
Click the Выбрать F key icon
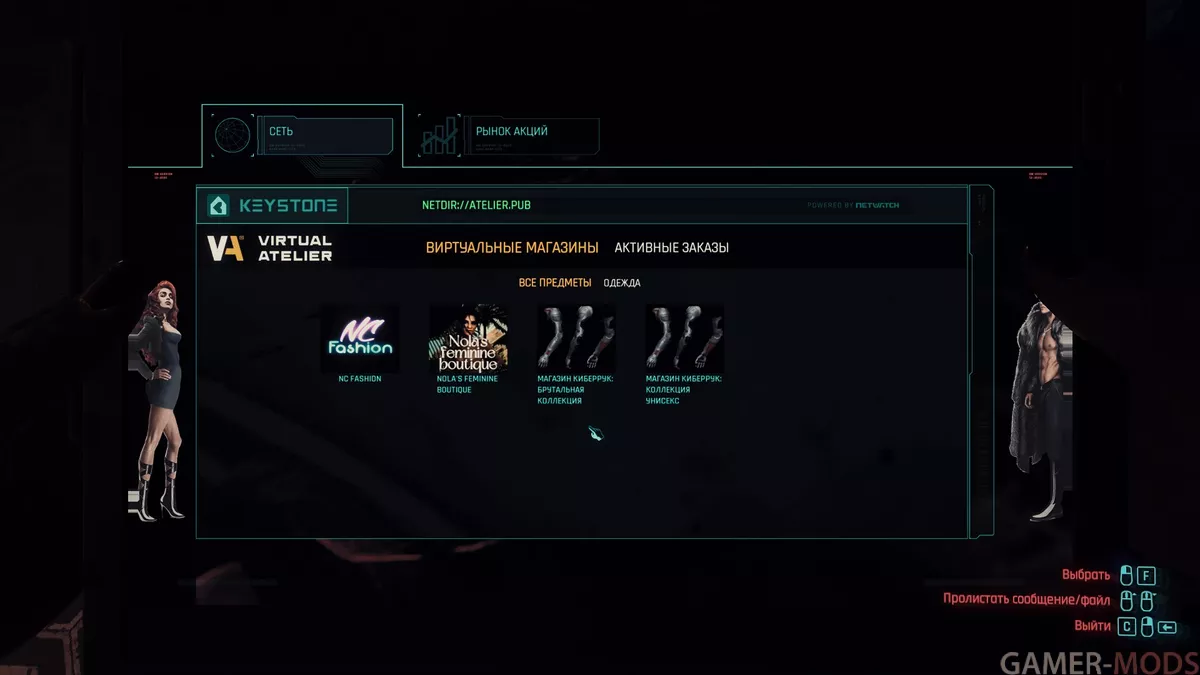(x=1146, y=575)
